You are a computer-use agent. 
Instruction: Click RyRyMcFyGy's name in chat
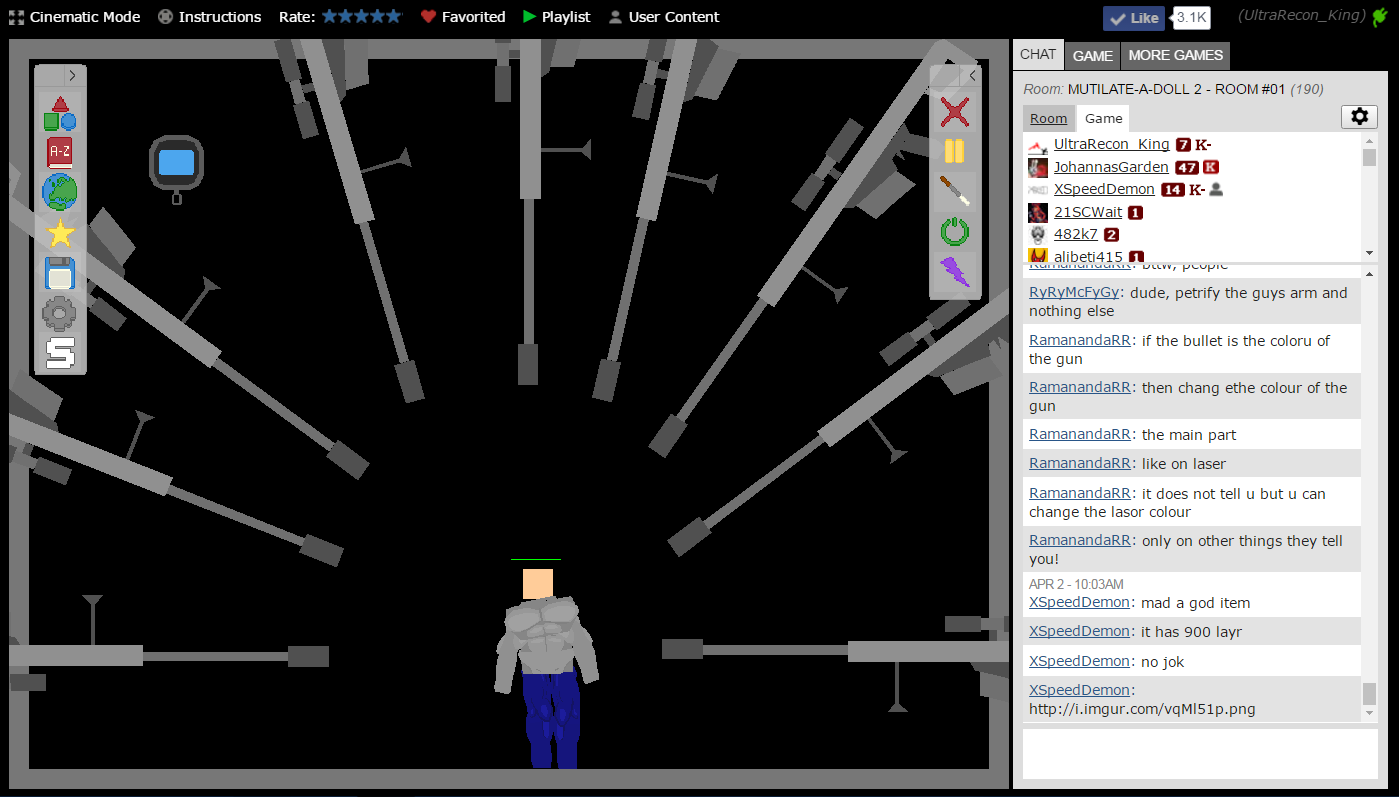[1074, 293]
